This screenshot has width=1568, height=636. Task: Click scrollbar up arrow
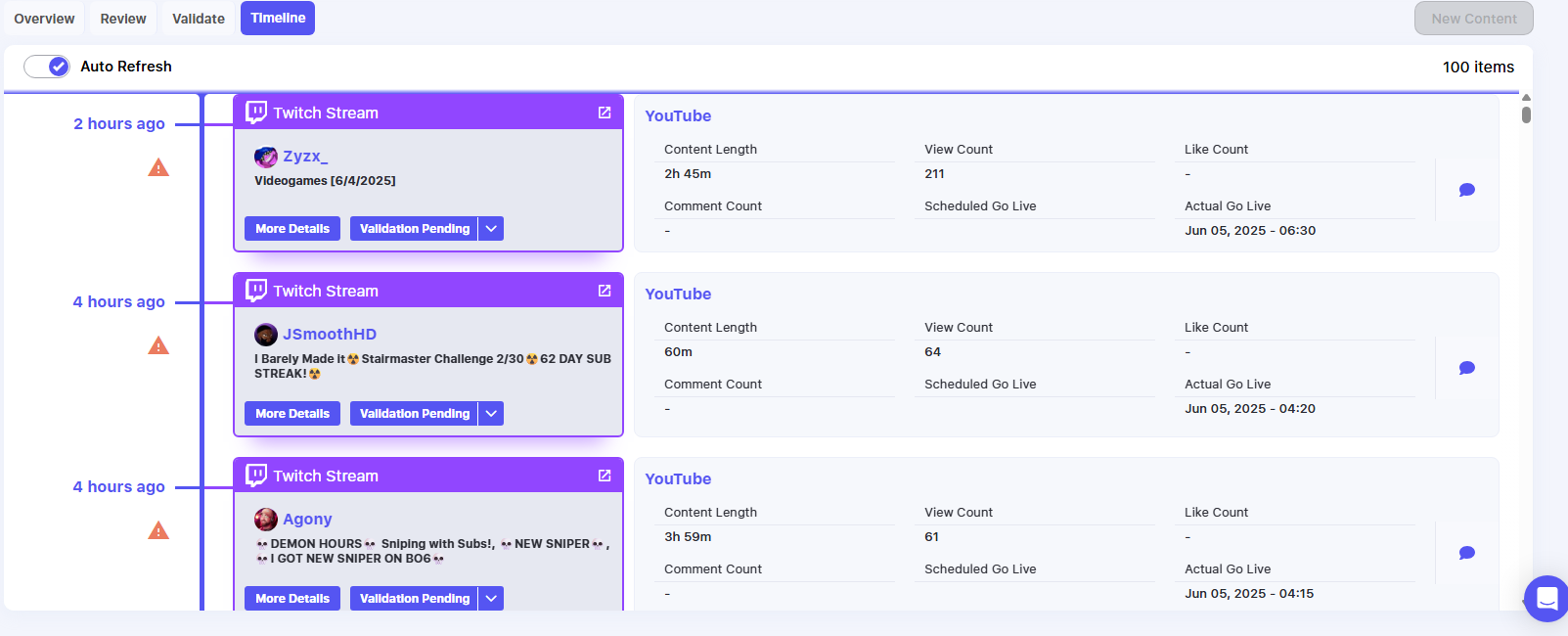click(1526, 98)
